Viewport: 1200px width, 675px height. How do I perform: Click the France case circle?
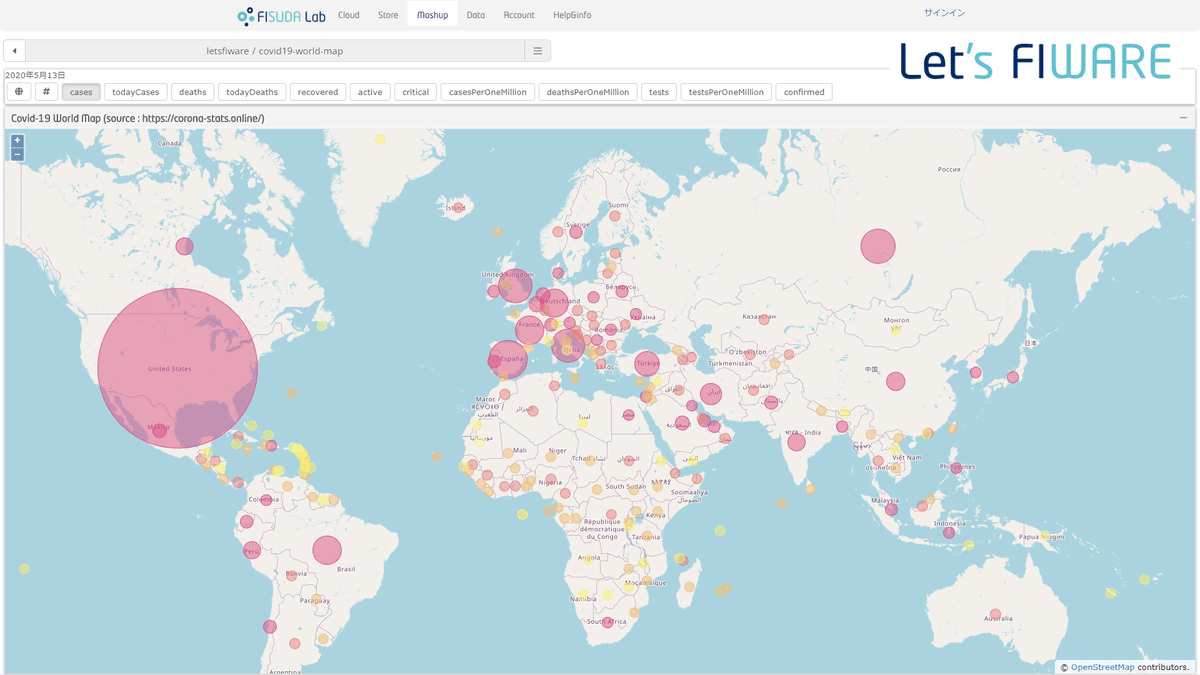click(x=530, y=329)
